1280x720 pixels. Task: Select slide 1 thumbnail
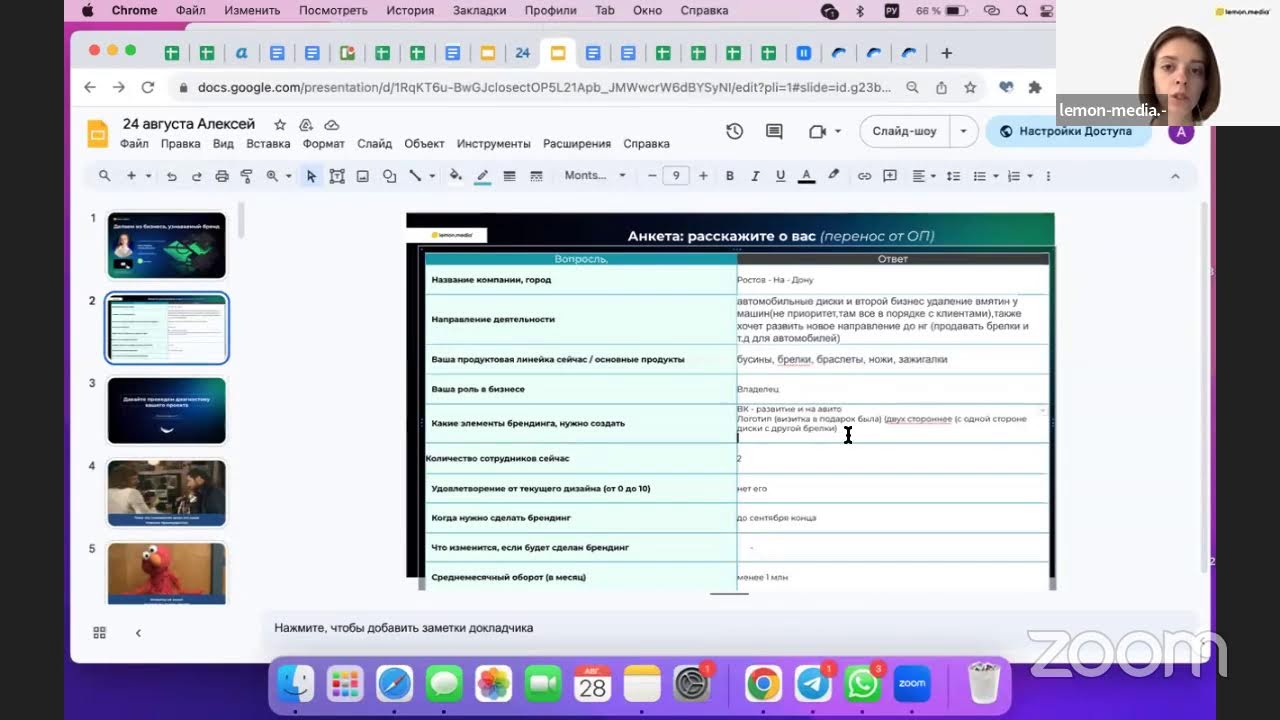tap(167, 245)
